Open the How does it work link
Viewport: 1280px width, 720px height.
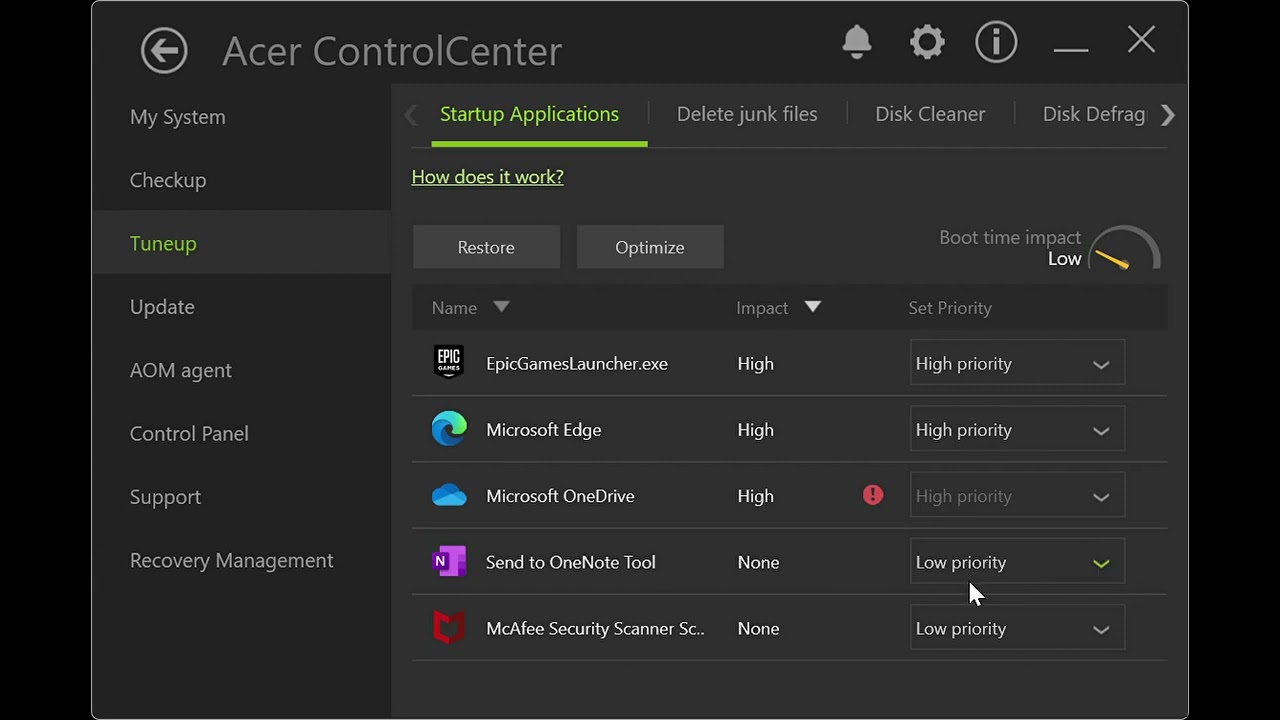pos(487,177)
